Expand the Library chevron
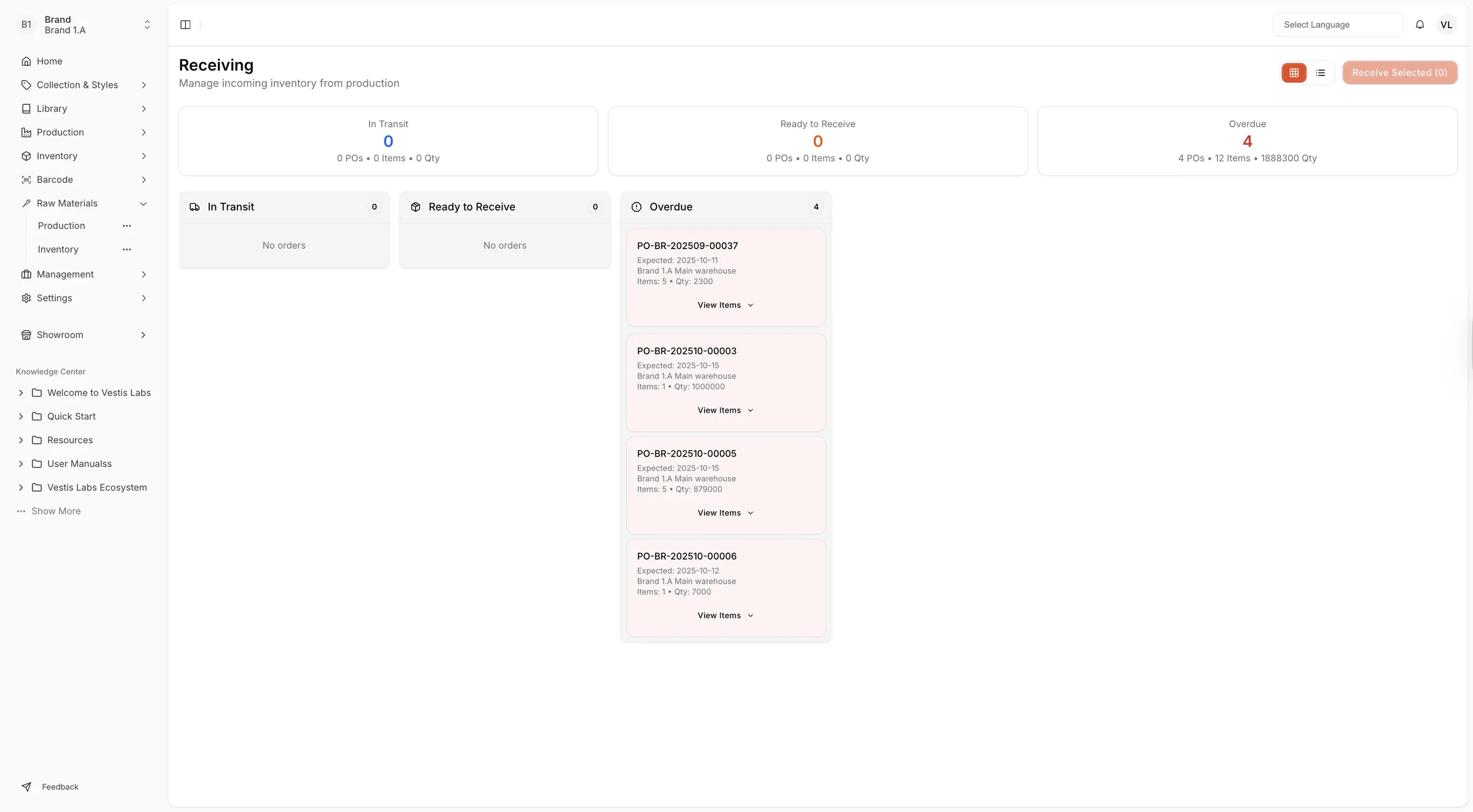The width and height of the screenshot is (1473, 812). tap(144, 109)
